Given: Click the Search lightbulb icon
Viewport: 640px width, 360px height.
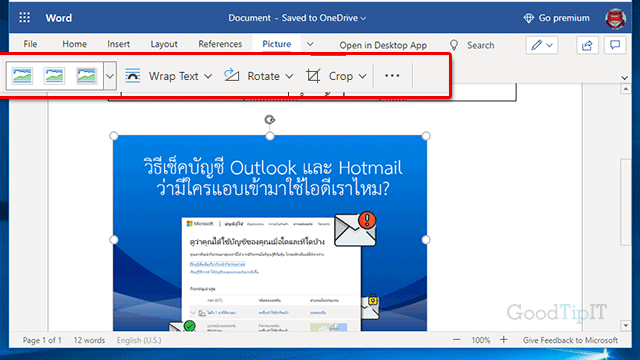Looking at the screenshot, I should click(454, 45).
